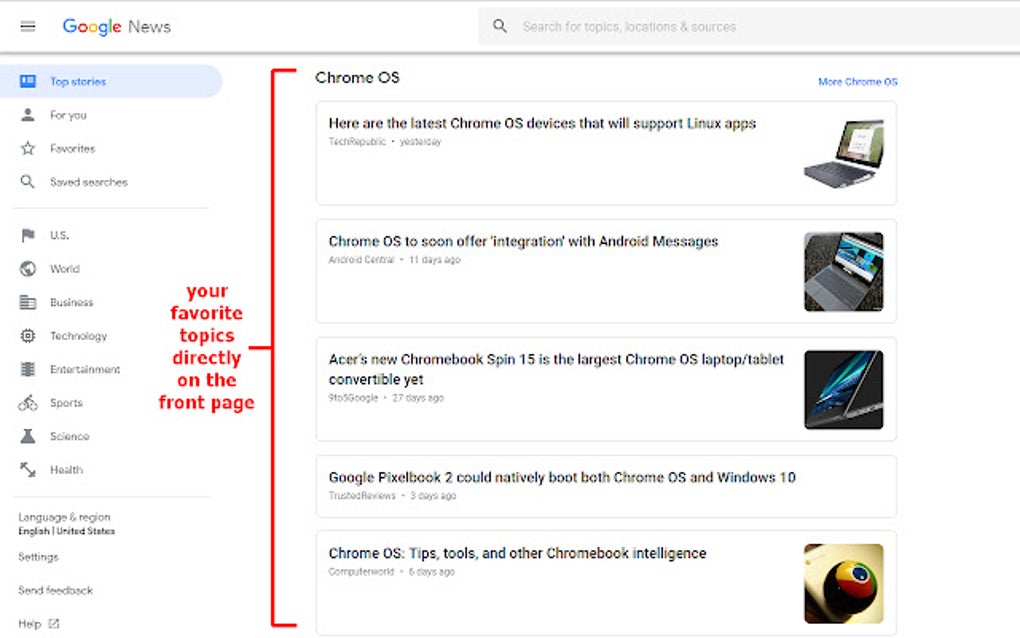The width and height of the screenshot is (1020, 638).
Task: Click the U.S. flag icon
Action: [27, 235]
